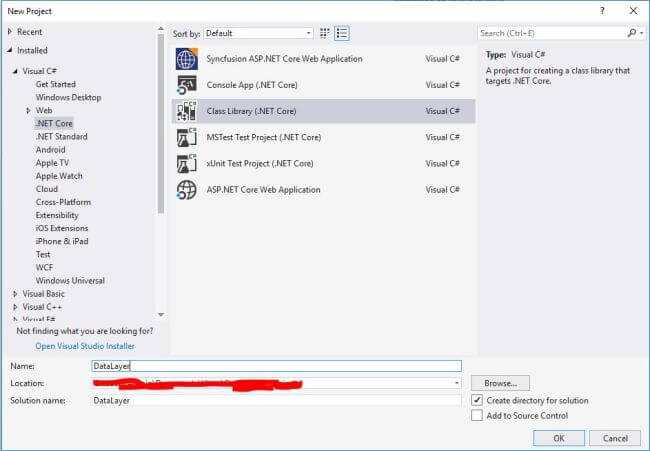Collapse the Visual C# node
The width and height of the screenshot is (650, 451).
pos(15,71)
